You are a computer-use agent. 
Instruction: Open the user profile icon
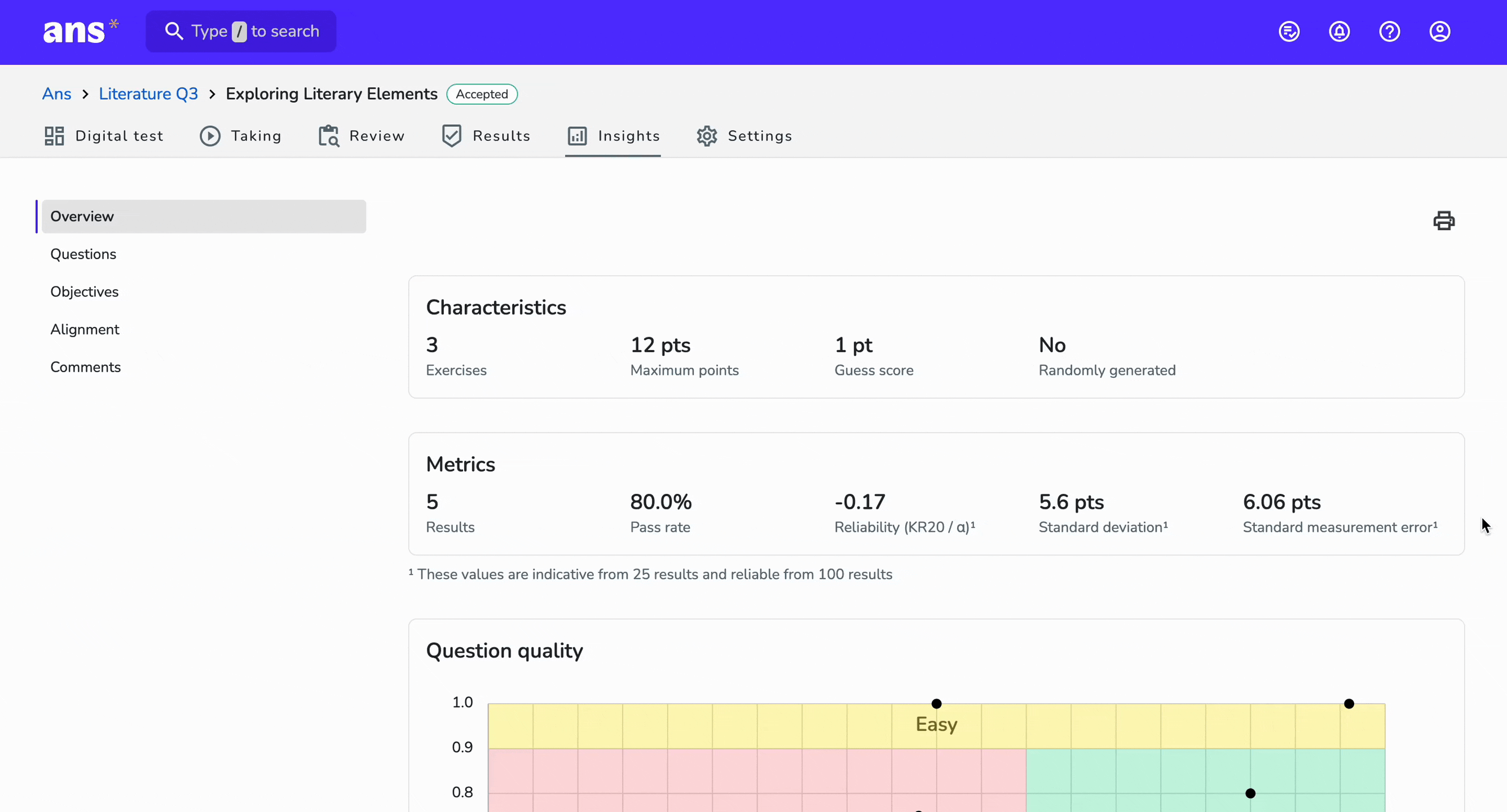point(1440,32)
